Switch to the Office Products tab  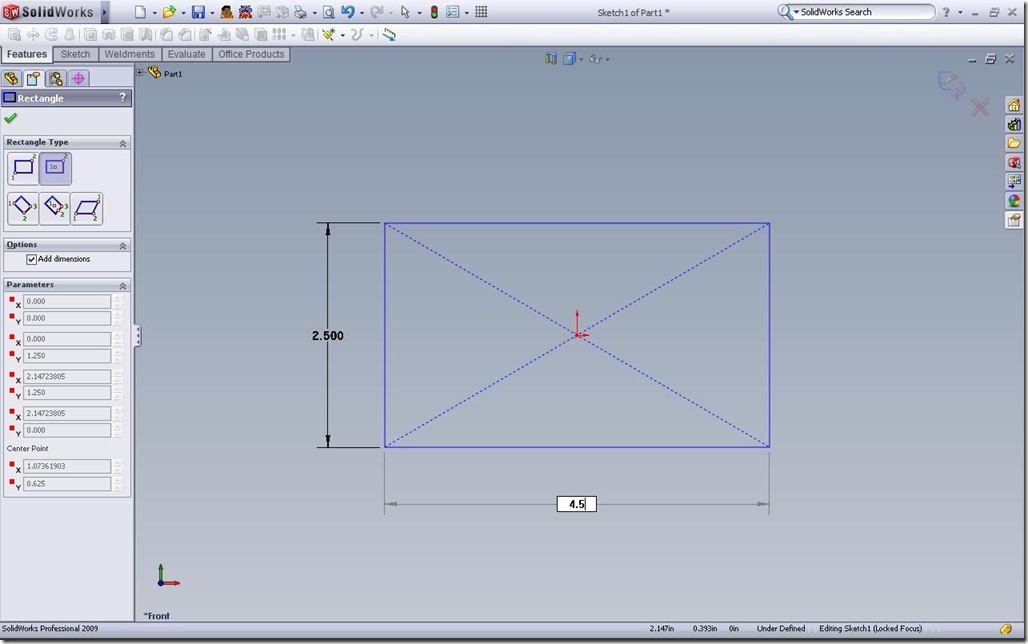click(x=251, y=54)
